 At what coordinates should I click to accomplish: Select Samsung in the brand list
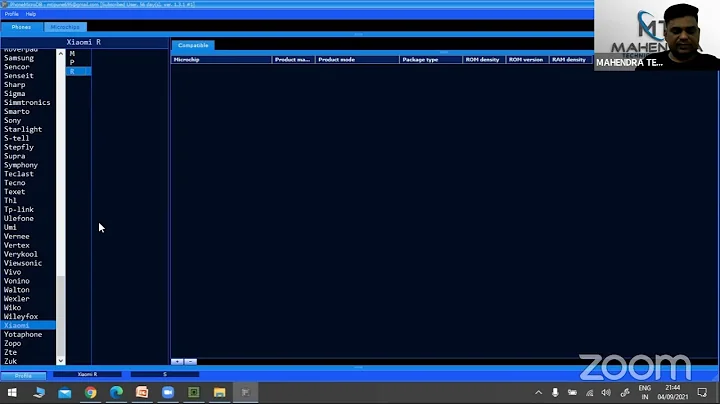[x=19, y=58]
